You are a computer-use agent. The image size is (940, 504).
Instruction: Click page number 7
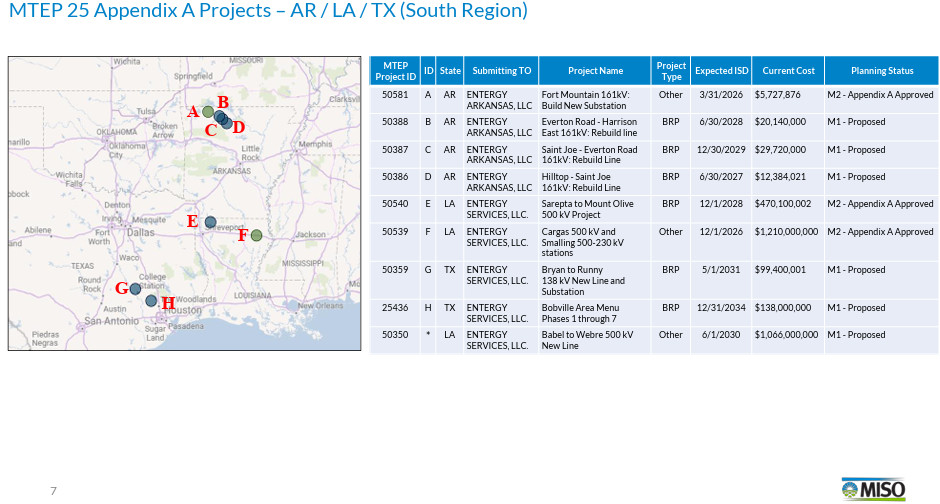pyautogui.click(x=53, y=491)
